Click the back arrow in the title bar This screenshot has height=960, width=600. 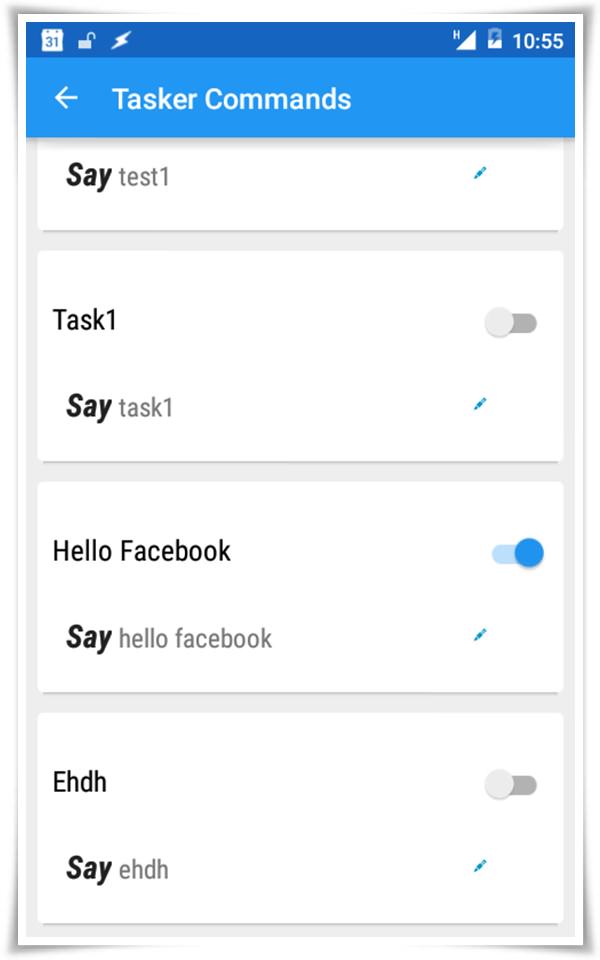pyautogui.click(x=67, y=99)
